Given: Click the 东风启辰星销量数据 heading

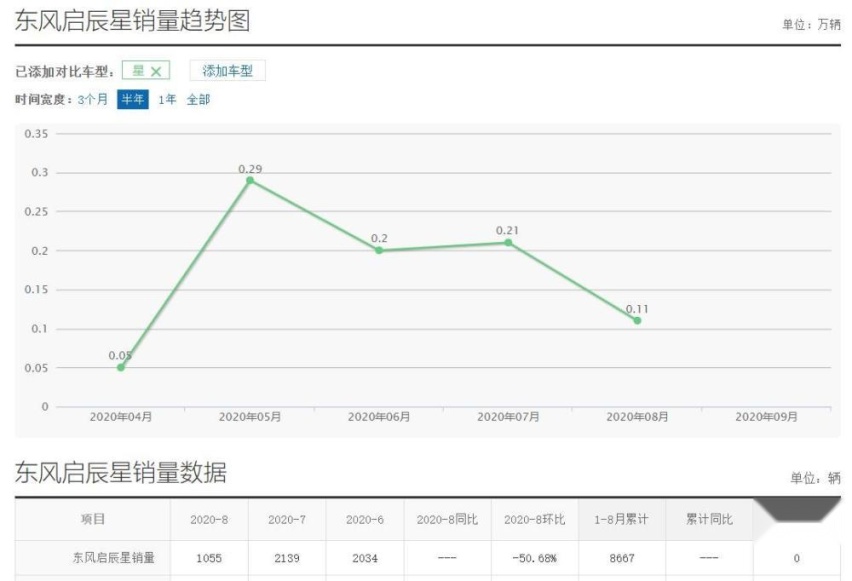Looking at the screenshot, I should (x=121, y=472).
